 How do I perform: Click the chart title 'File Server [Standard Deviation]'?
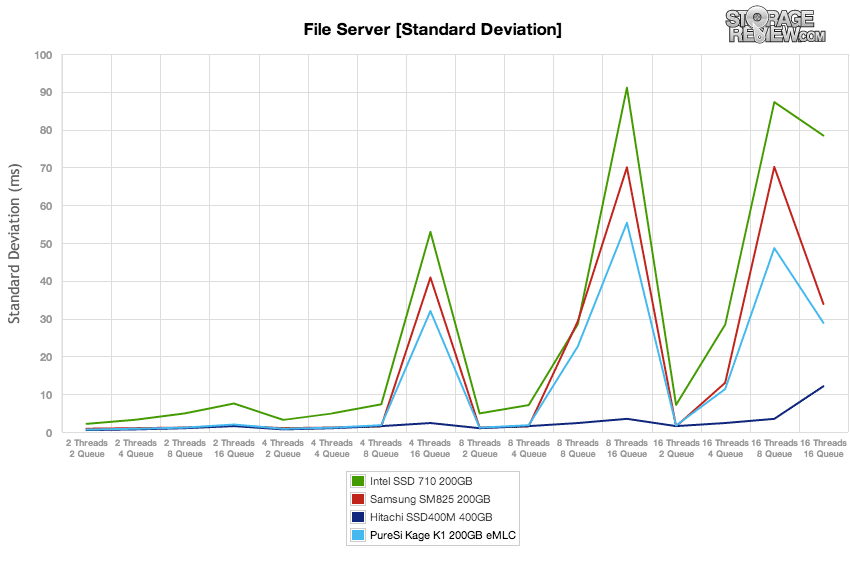click(433, 29)
